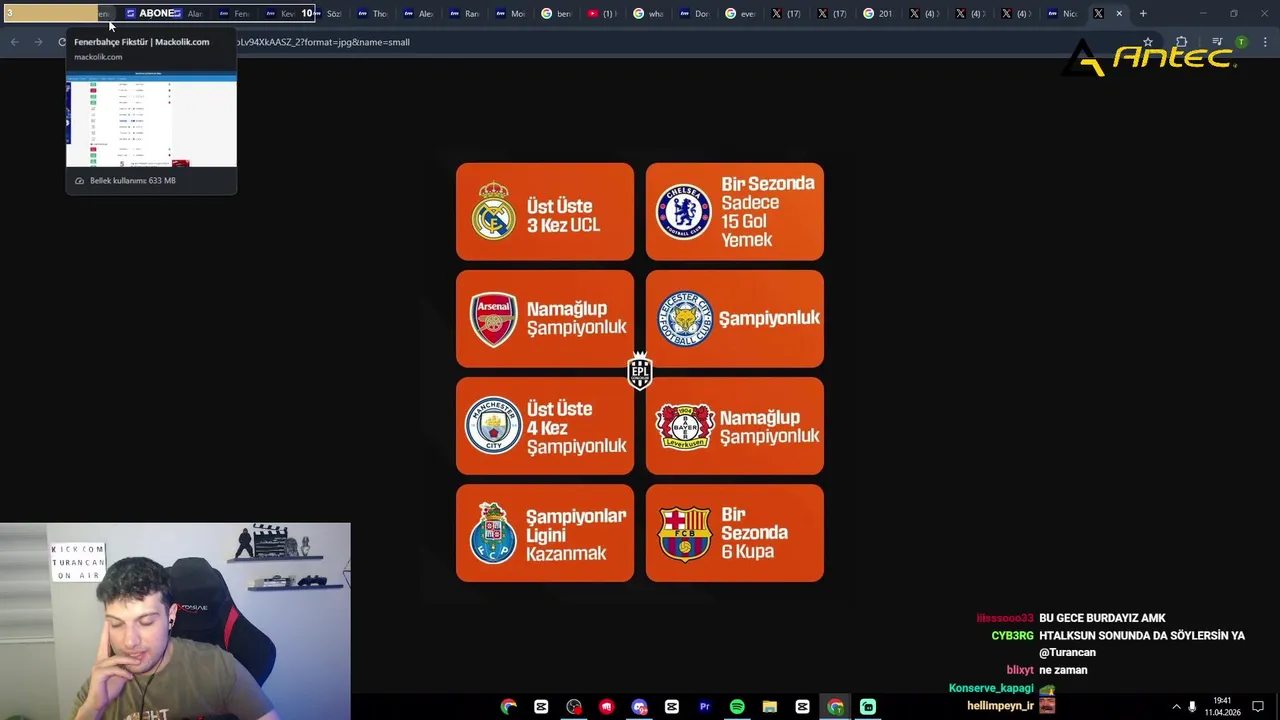Click Porto 'Şampiyonlar Ligini Kazanmak' card
This screenshot has height=720, width=1280.
pyautogui.click(x=545, y=533)
